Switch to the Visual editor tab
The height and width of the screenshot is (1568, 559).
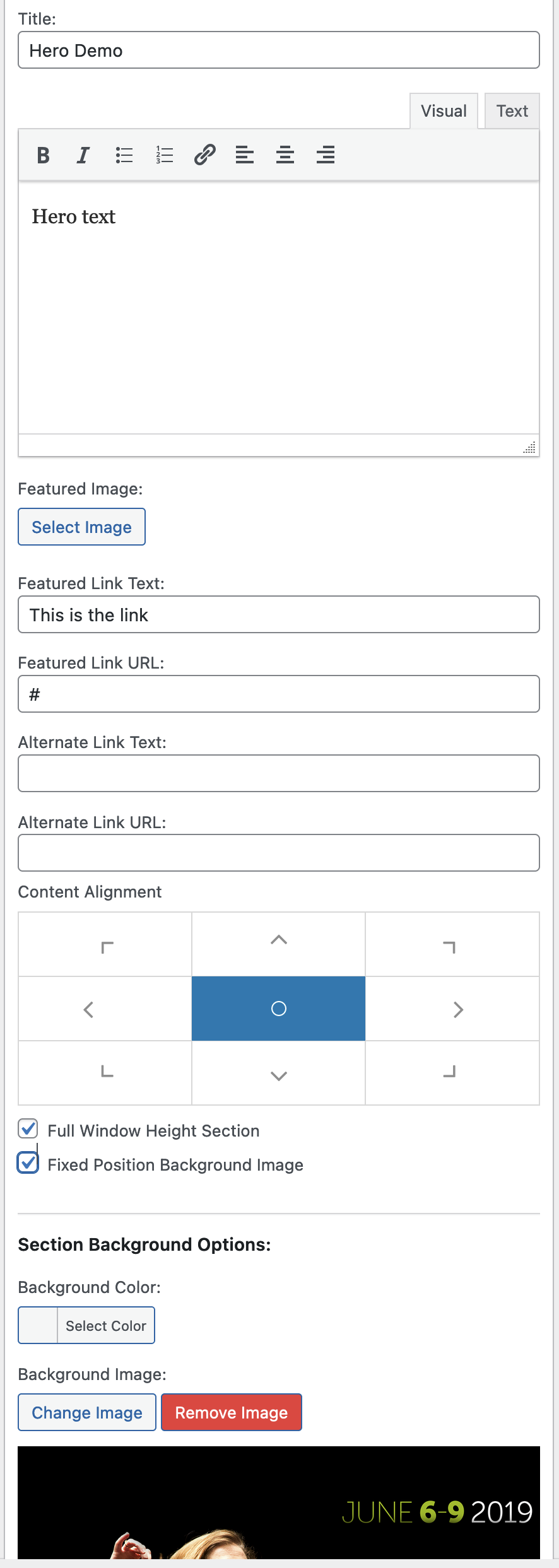point(444,111)
